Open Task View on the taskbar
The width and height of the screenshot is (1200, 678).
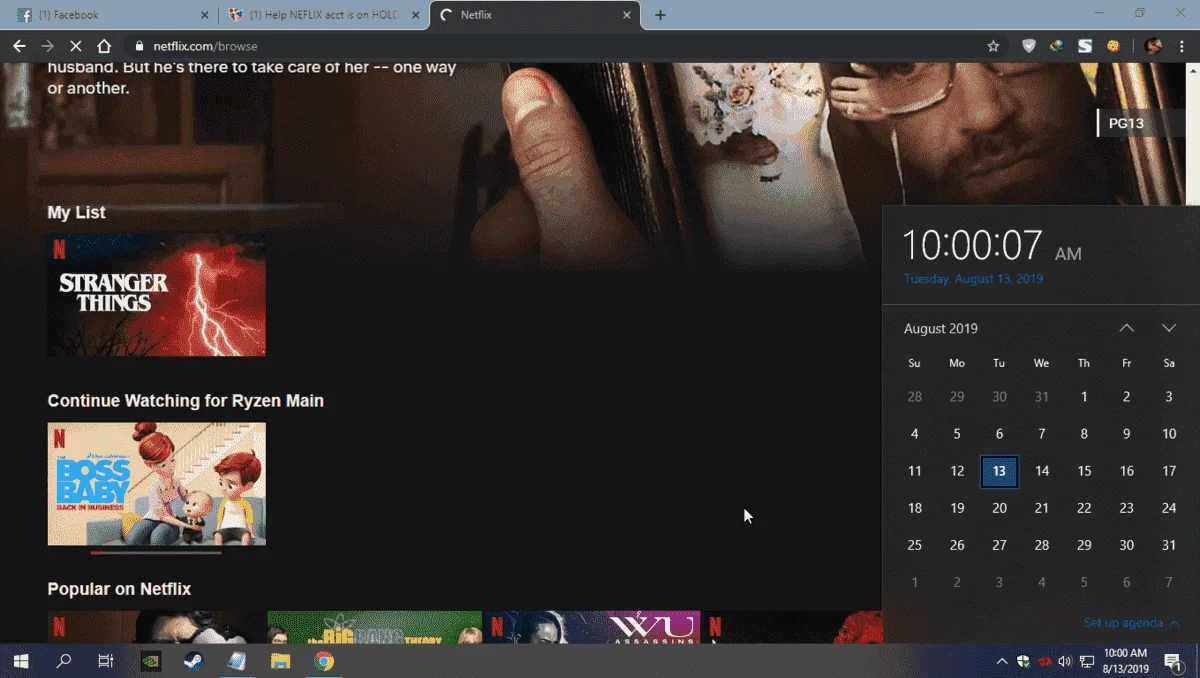pyautogui.click(x=106, y=661)
